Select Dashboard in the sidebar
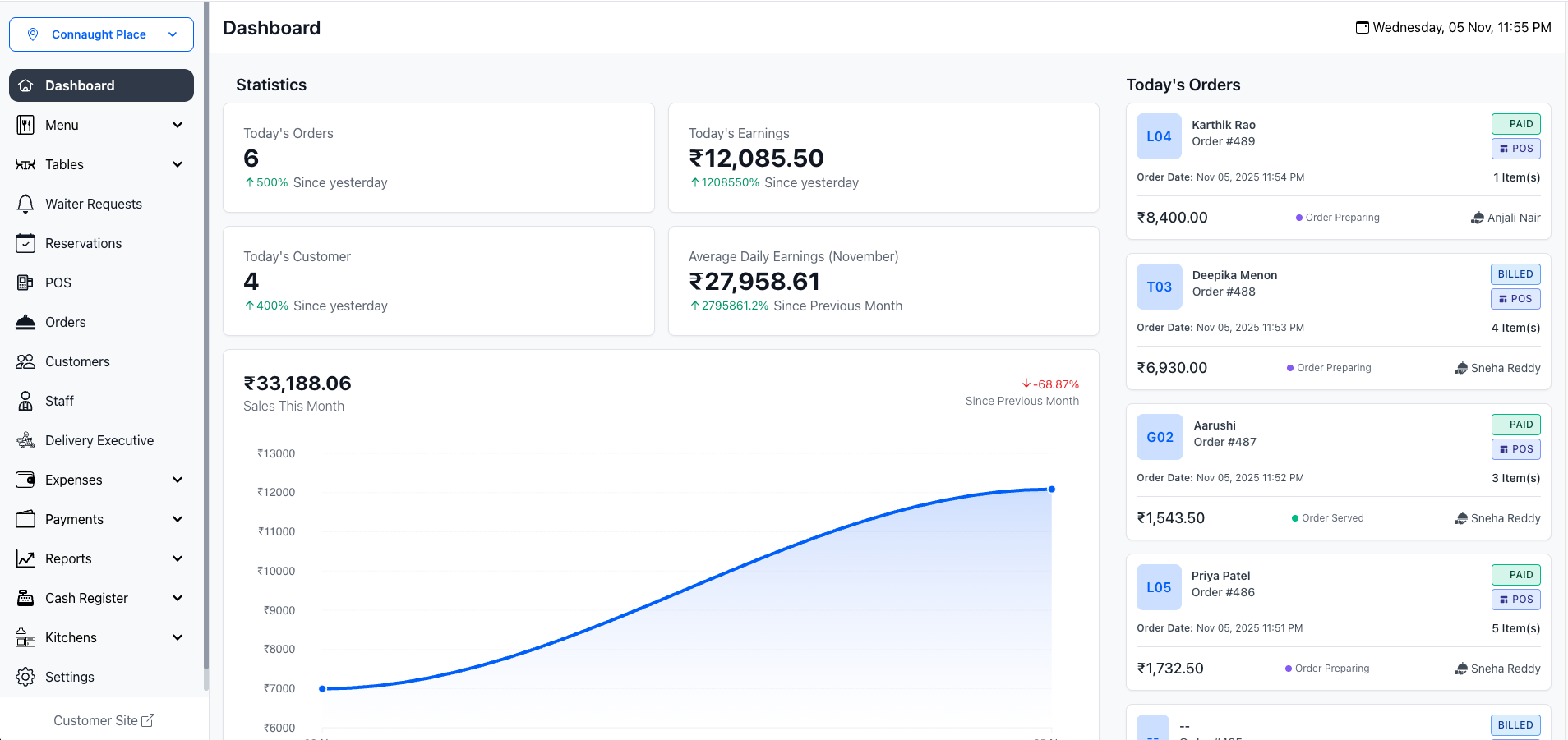This screenshot has height=740, width=1568. tap(101, 85)
